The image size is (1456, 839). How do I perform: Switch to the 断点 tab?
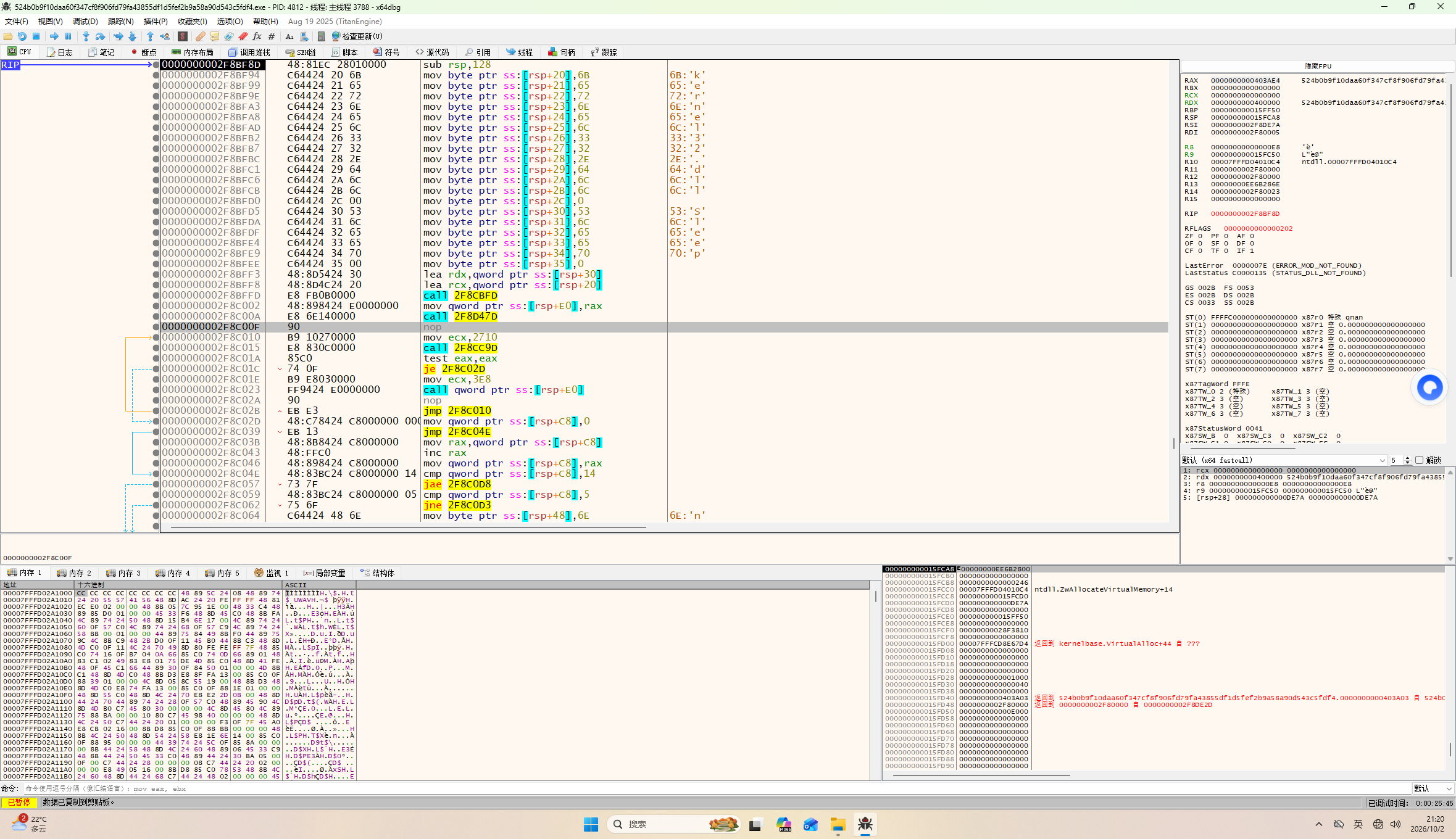(144, 52)
